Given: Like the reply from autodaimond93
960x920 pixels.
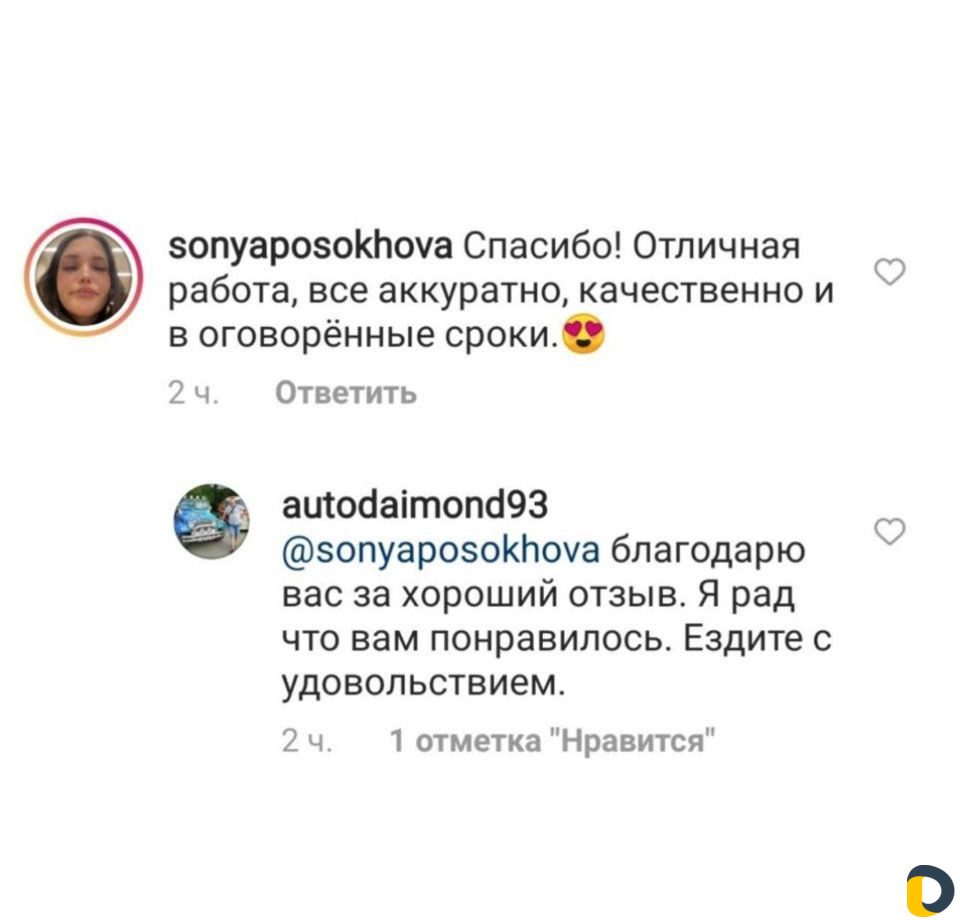Looking at the screenshot, I should click(890, 531).
